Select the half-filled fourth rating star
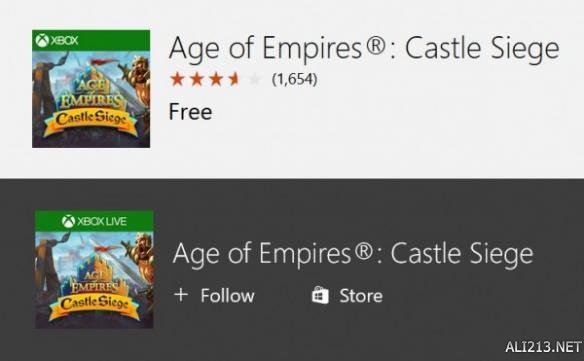 tap(235, 79)
